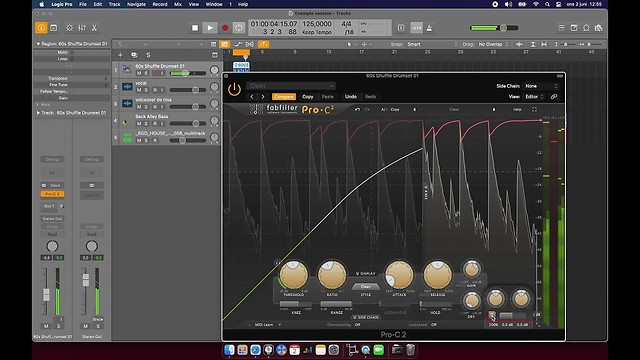Click the Play transport button
The image size is (640, 360).
pos(210,28)
